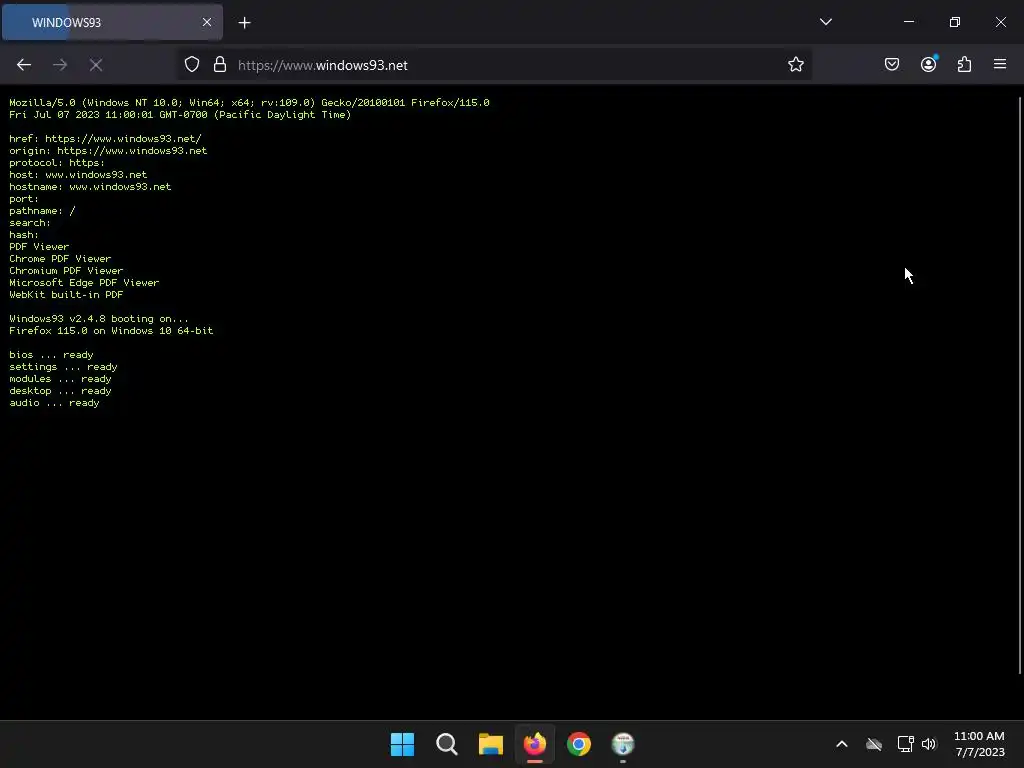This screenshot has width=1024, height=768.
Task: Bookmark this page with the star
Action: [795, 65]
